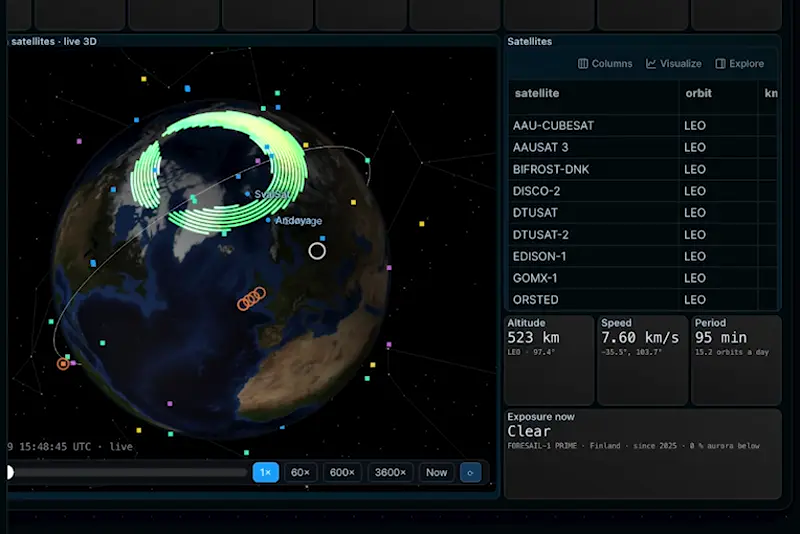This screenshot has height=534, width=800.
Task: Set playback speed to 60×
Action: (301, 472)
